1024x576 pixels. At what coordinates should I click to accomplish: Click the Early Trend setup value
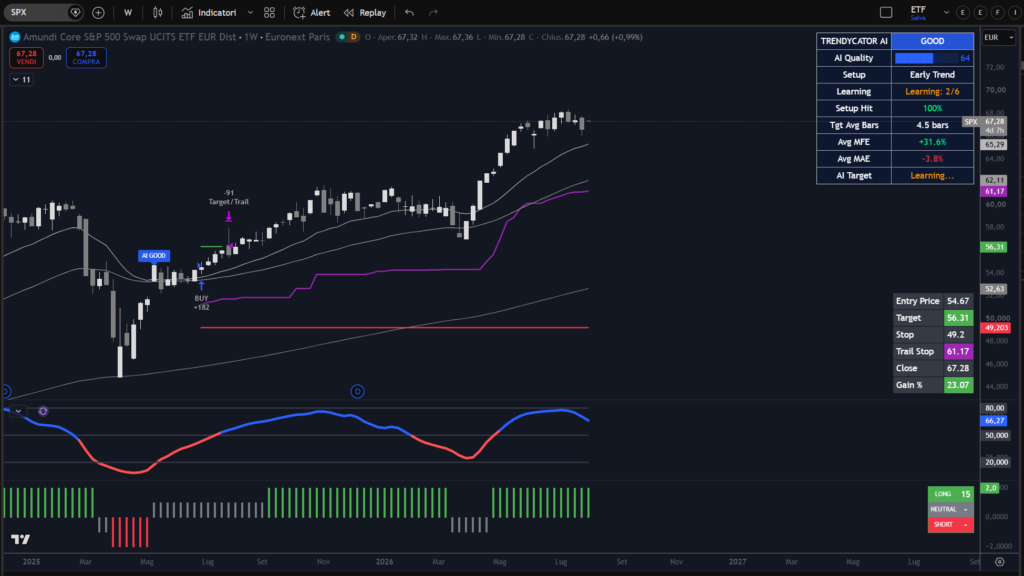[932, 75]
